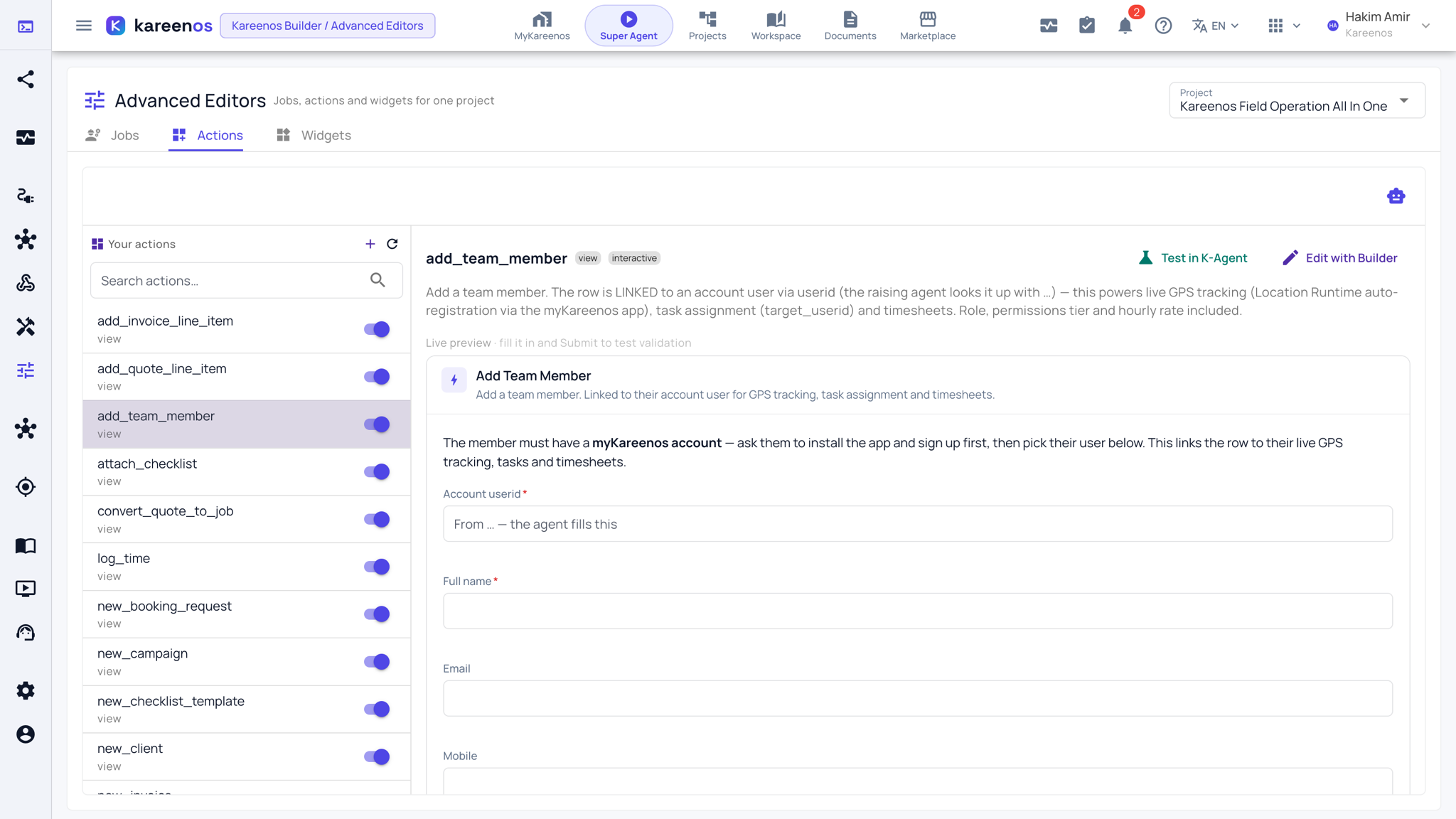Screen dimensions: 1456x819
Task: Toggle the new_client action switch
Action: 377,756
